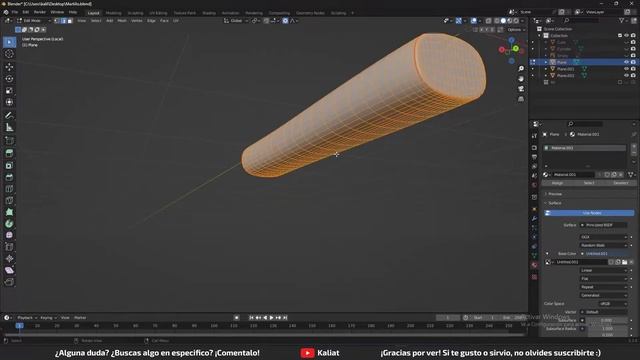Switch perspective/orthographic grid gizmo
This screenshot has width=640, height=360.
coord(521,99)
